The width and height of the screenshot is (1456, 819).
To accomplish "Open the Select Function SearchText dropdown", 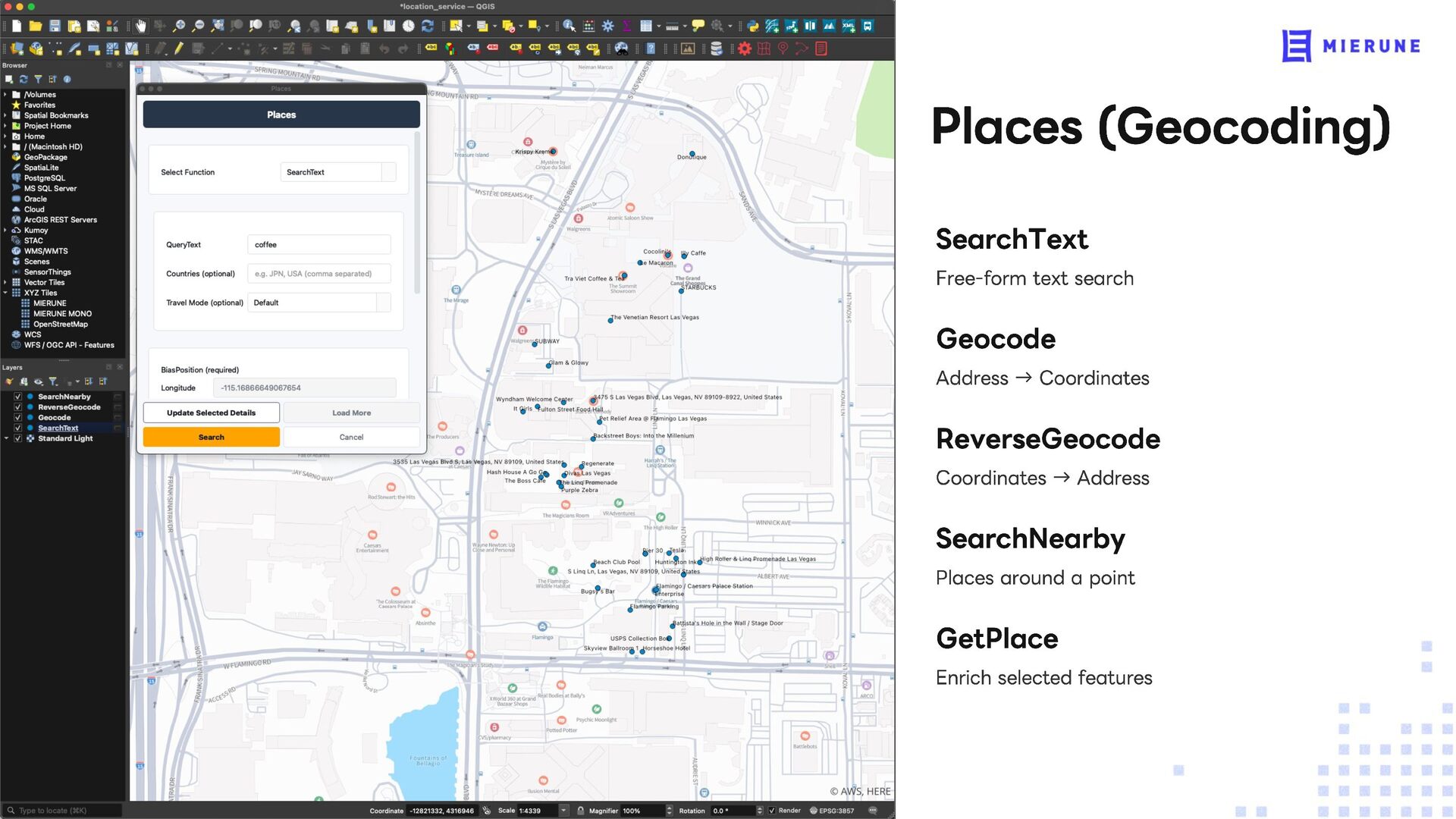I will click(x=338, y=172).
